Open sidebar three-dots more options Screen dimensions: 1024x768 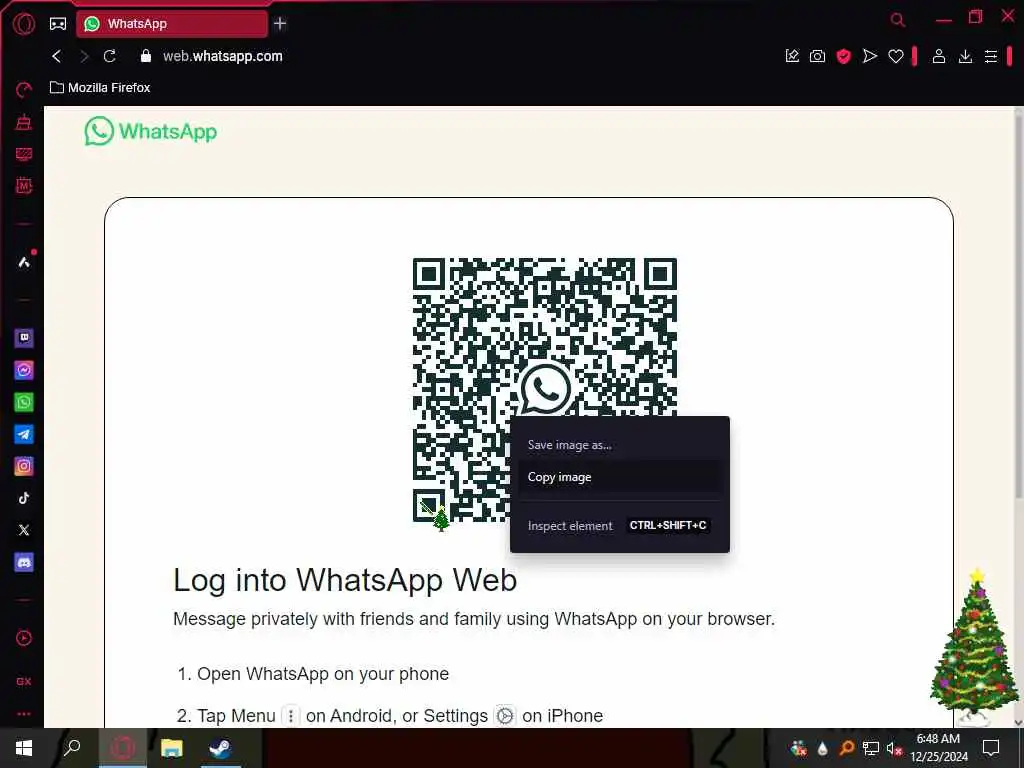point(24,714)
